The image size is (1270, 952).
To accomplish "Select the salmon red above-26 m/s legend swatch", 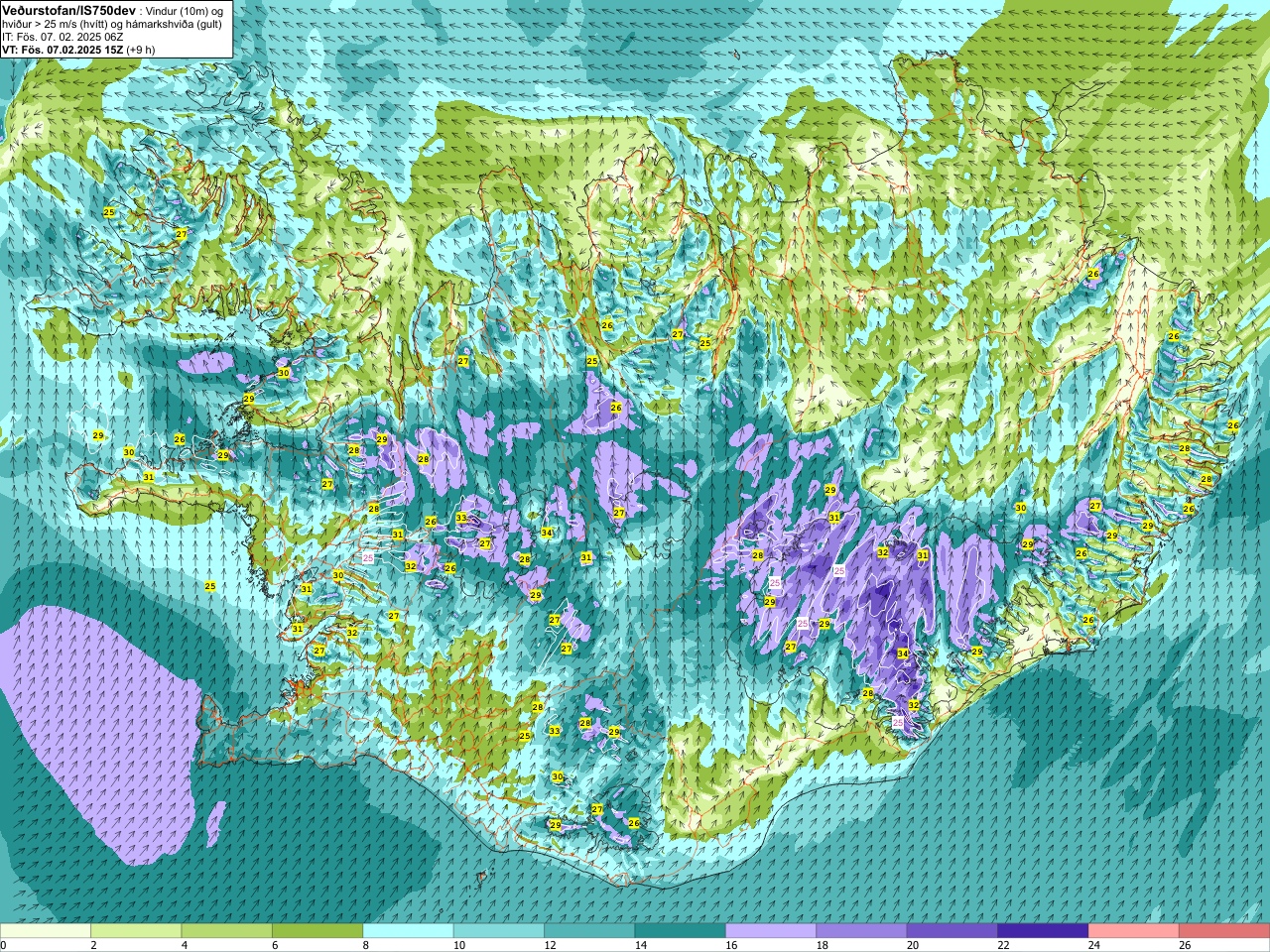I will (1224, 931).
